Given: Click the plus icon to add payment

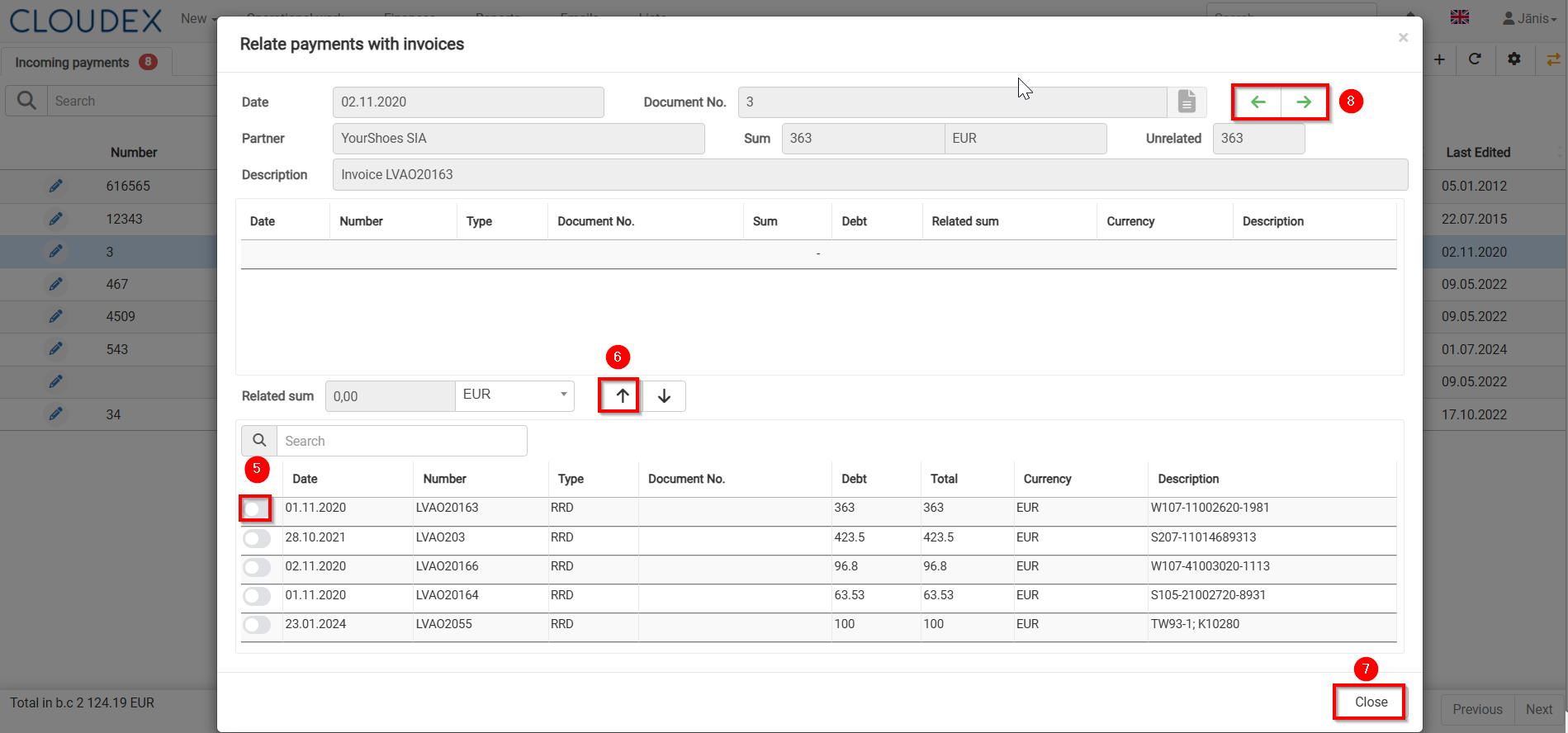Looking at the screenshot, I should tap(1439, 59).
